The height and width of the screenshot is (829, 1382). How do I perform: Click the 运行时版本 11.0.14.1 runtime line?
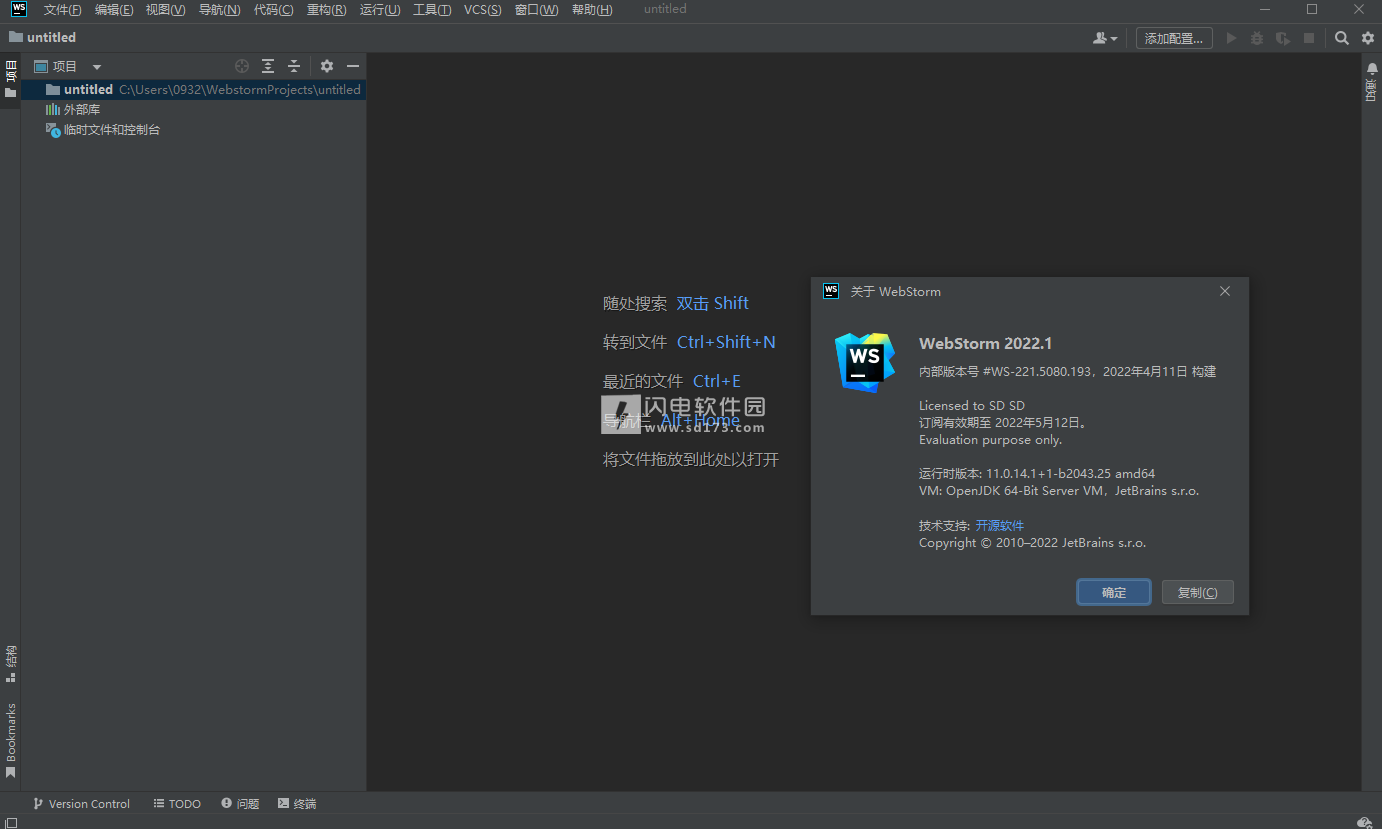[x=1037, y=473]
